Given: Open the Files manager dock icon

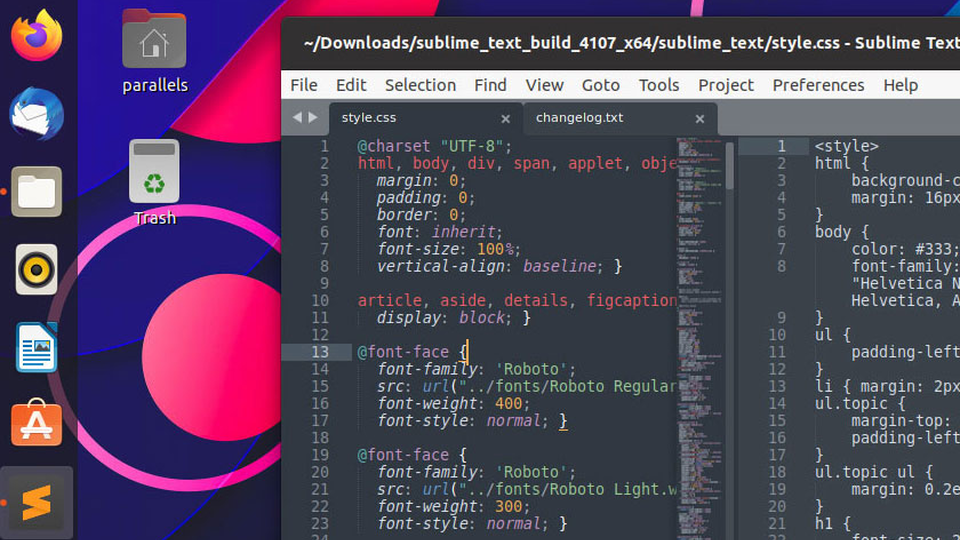Looking at the screenshot, I should (37, 192).
